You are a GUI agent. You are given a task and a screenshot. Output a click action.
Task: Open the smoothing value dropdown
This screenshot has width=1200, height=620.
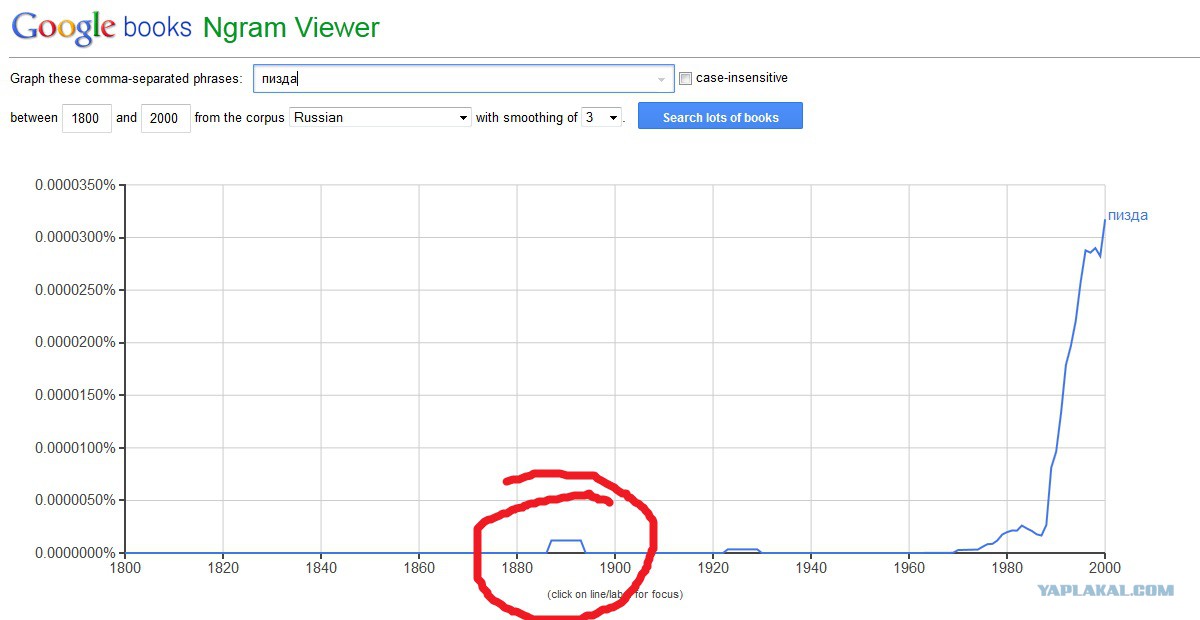coord(602,117)
